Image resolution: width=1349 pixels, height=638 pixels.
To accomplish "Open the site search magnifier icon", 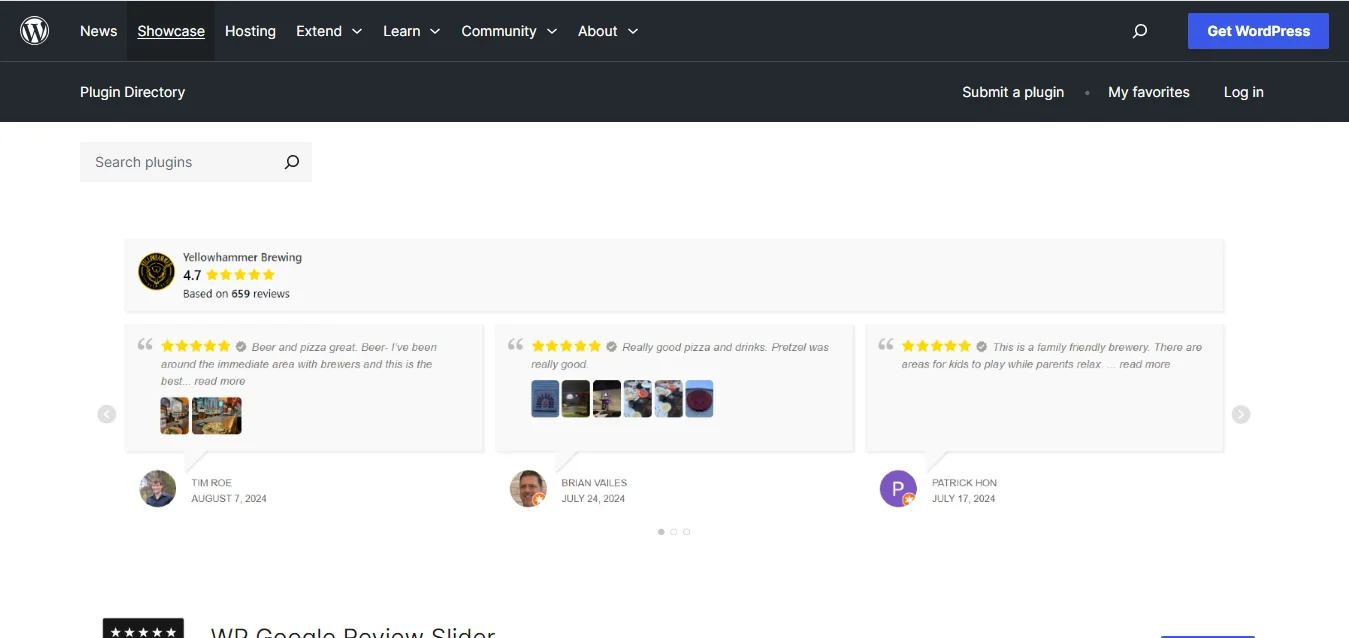I will (1140, 31).
